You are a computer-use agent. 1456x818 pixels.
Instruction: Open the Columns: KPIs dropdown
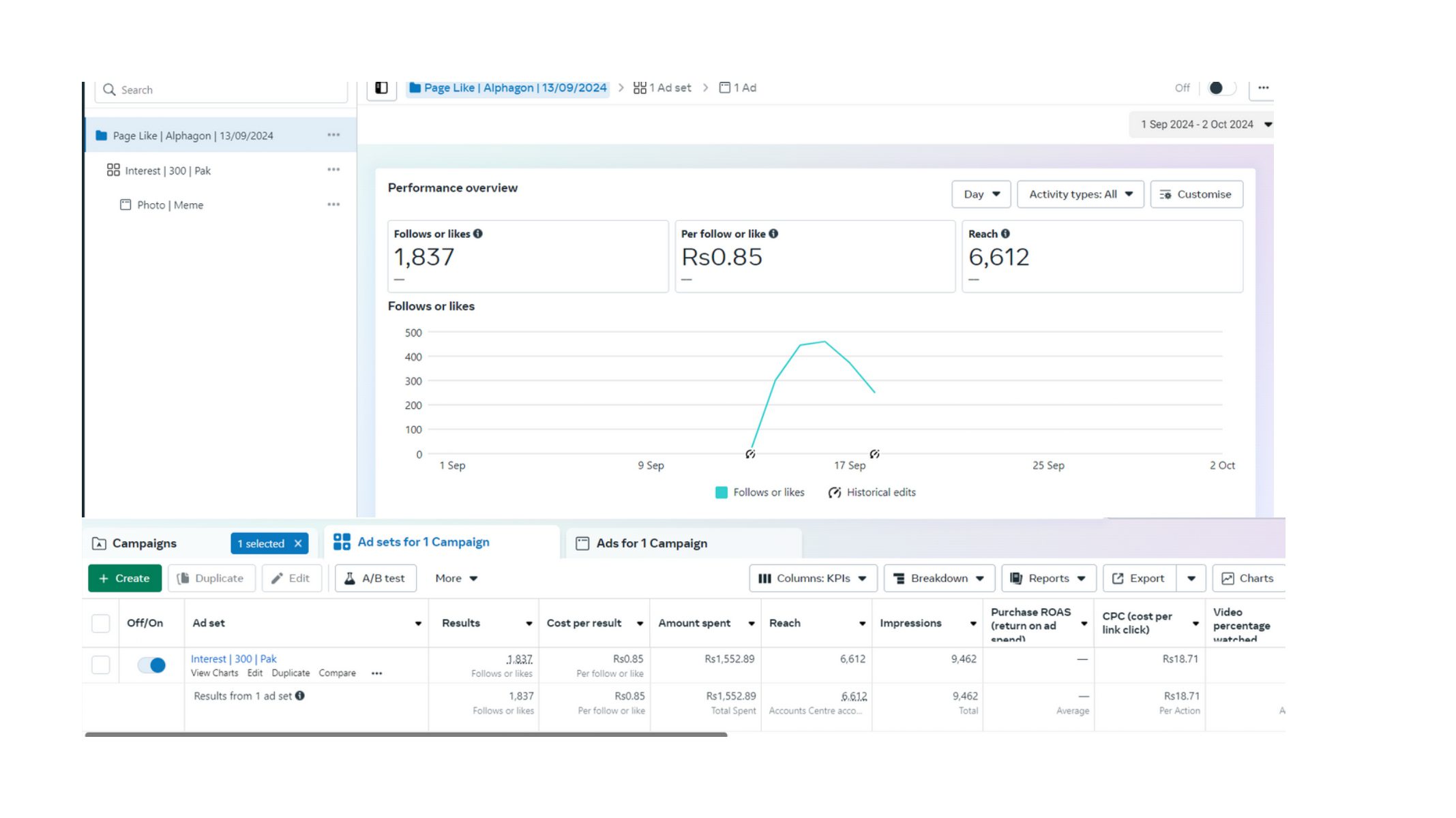[813, 578]
